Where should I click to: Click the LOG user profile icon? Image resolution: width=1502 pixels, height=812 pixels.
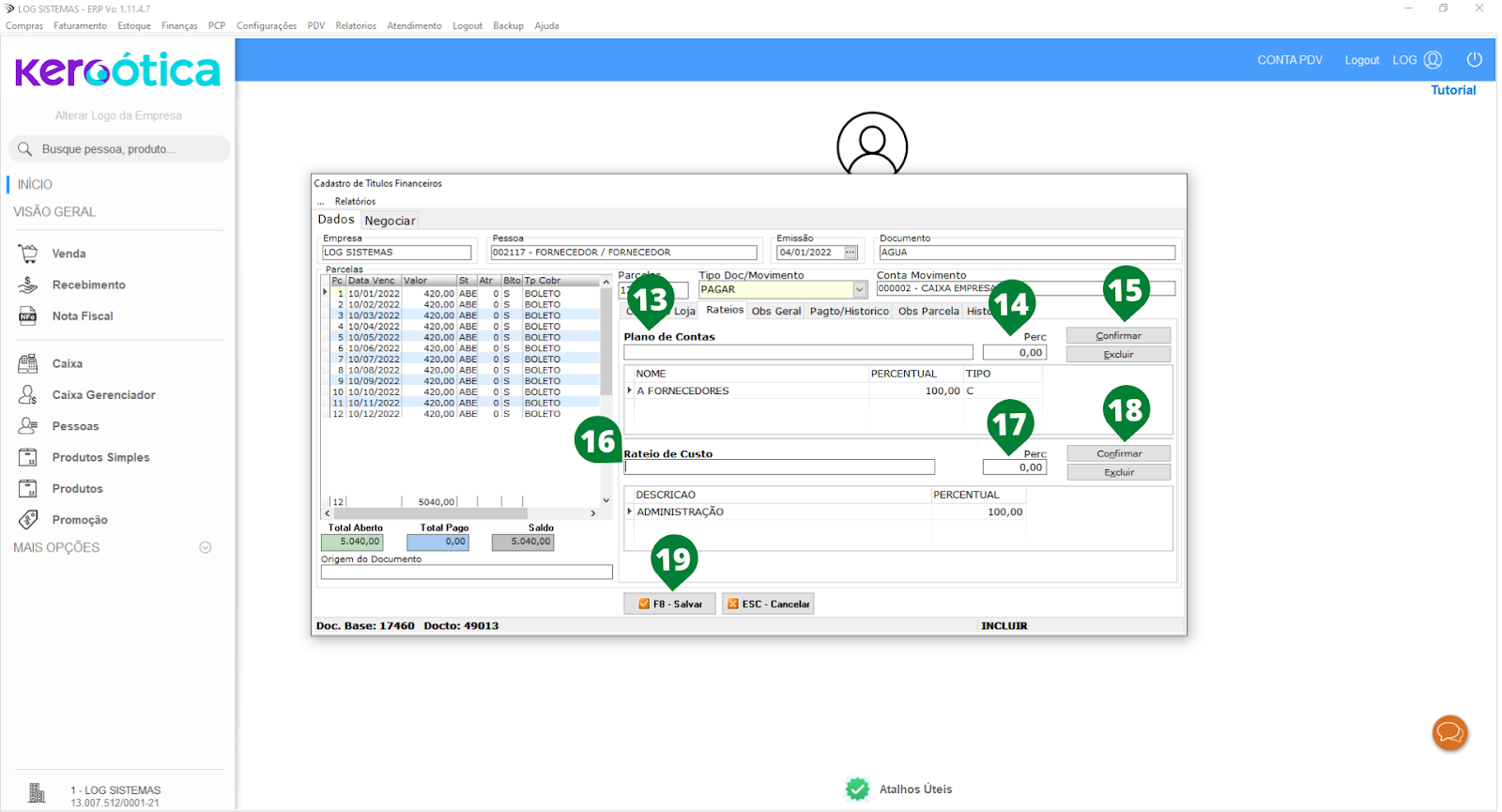[x=1433, y=59]
